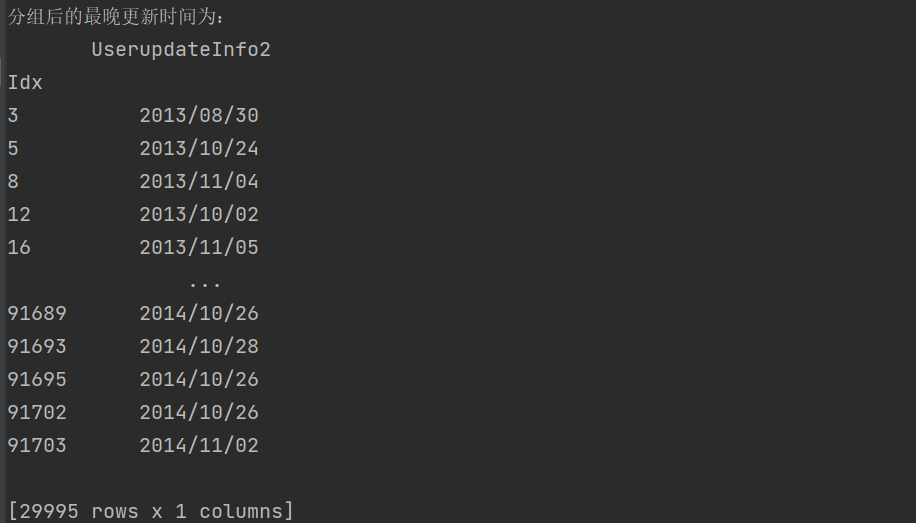Click index value 16
This screenshot has height=523, width=916.
pyautogui.click(x=19, y=247)
